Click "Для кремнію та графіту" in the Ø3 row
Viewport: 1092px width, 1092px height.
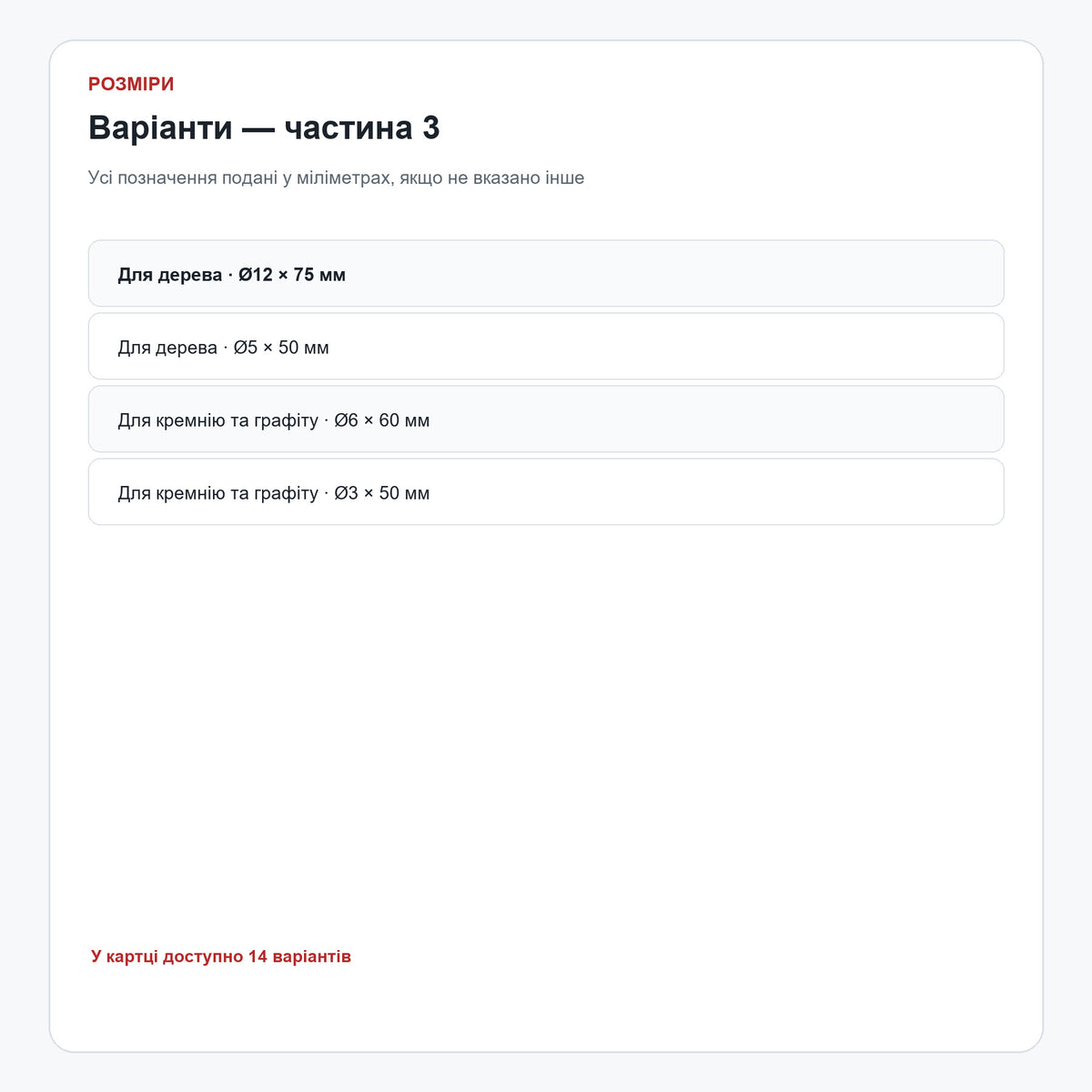[x=217, y=493]
